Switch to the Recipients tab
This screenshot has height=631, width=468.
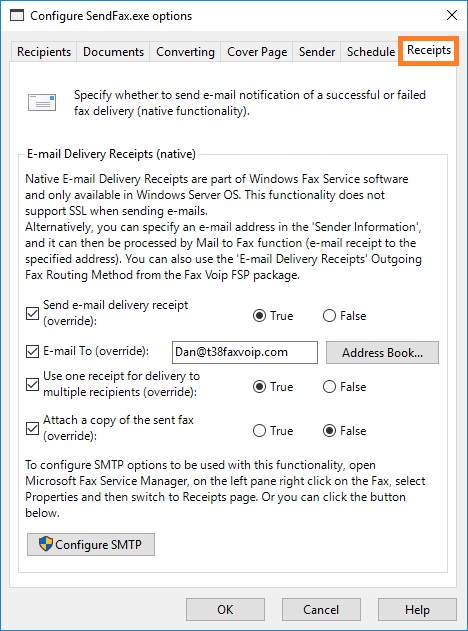tap(44, 52)
